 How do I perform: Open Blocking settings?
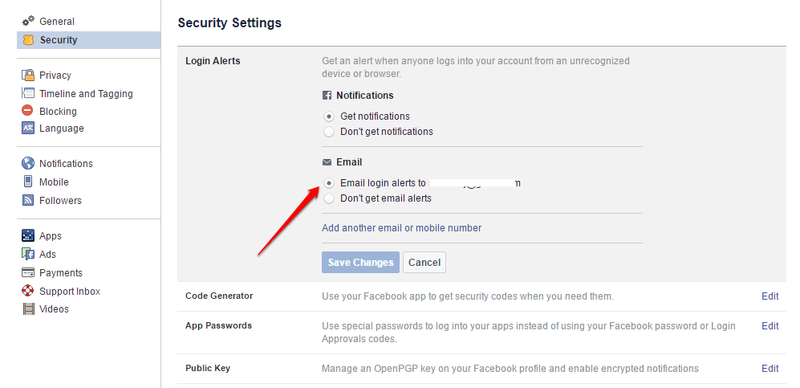(x=58, y=111)
